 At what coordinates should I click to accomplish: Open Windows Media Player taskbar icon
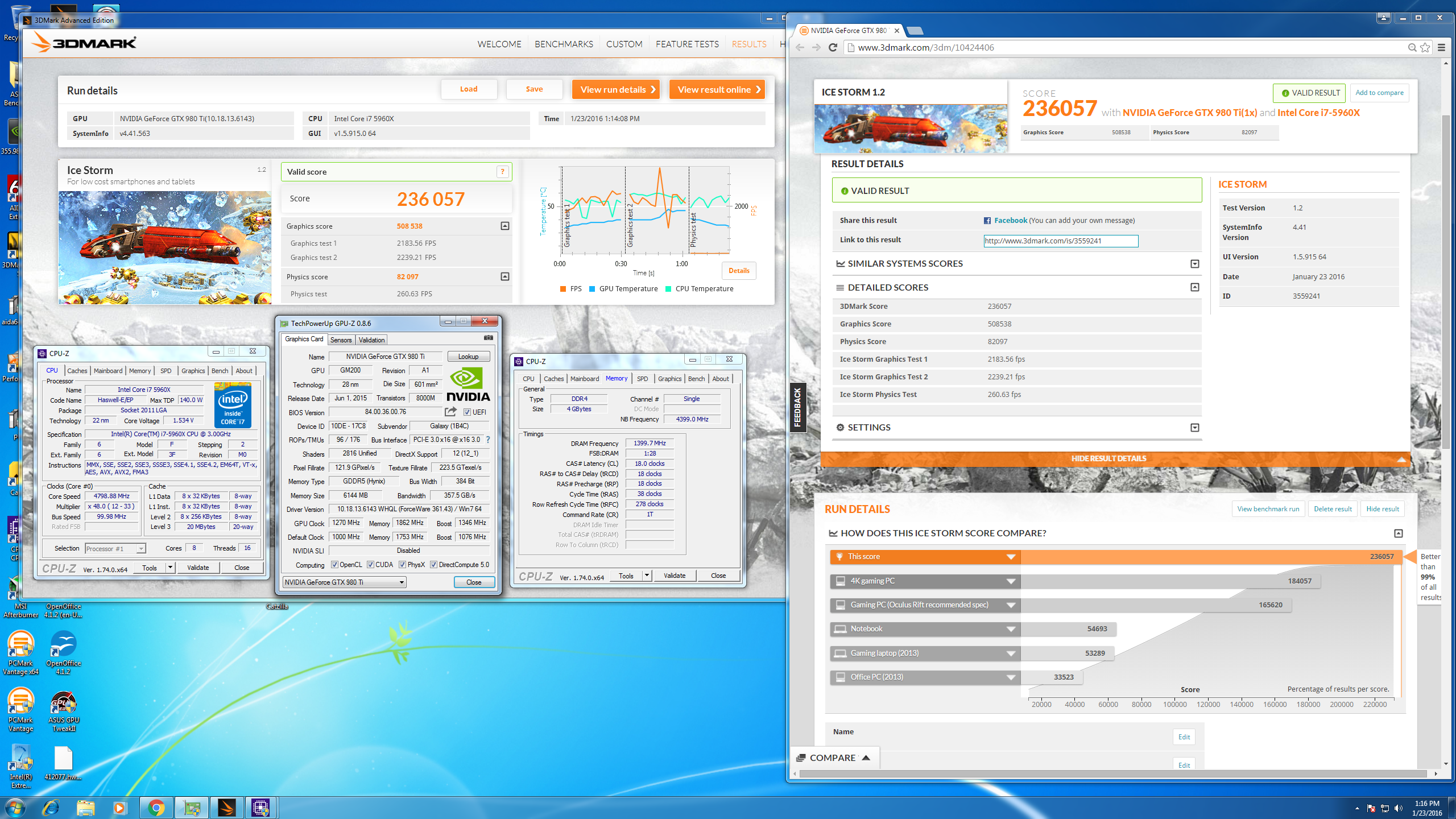[119, 807]
